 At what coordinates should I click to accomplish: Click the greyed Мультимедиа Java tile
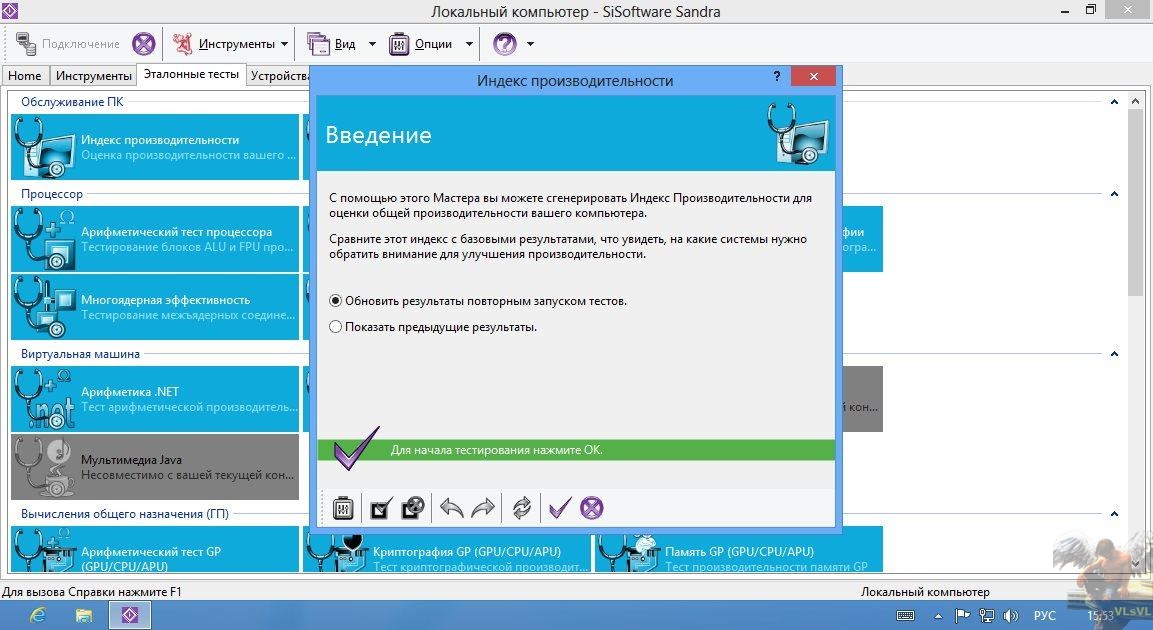click(155, 467)
